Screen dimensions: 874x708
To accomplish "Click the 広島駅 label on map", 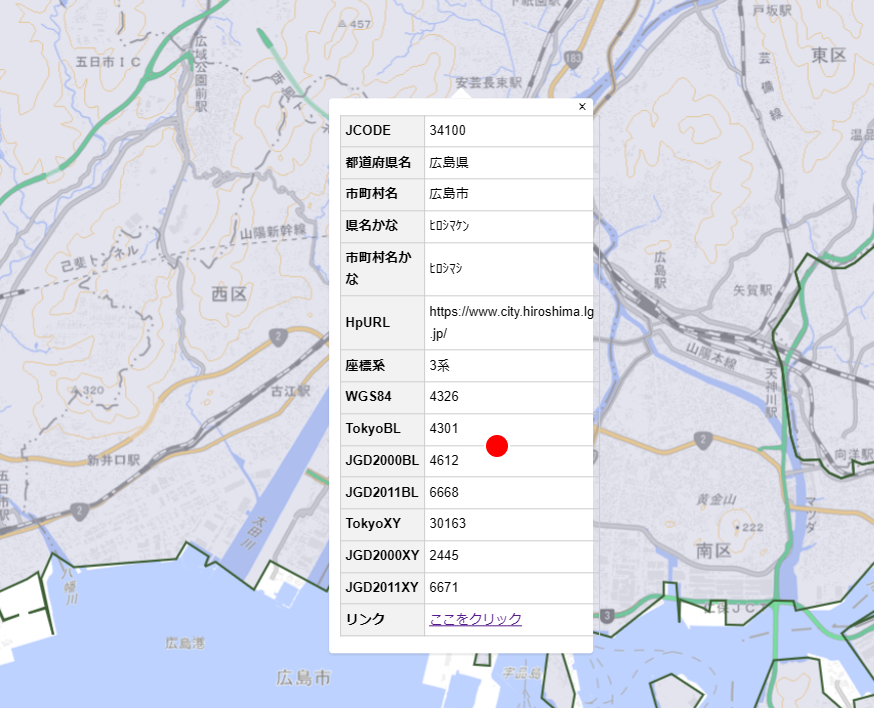I will tap(659, 271).
